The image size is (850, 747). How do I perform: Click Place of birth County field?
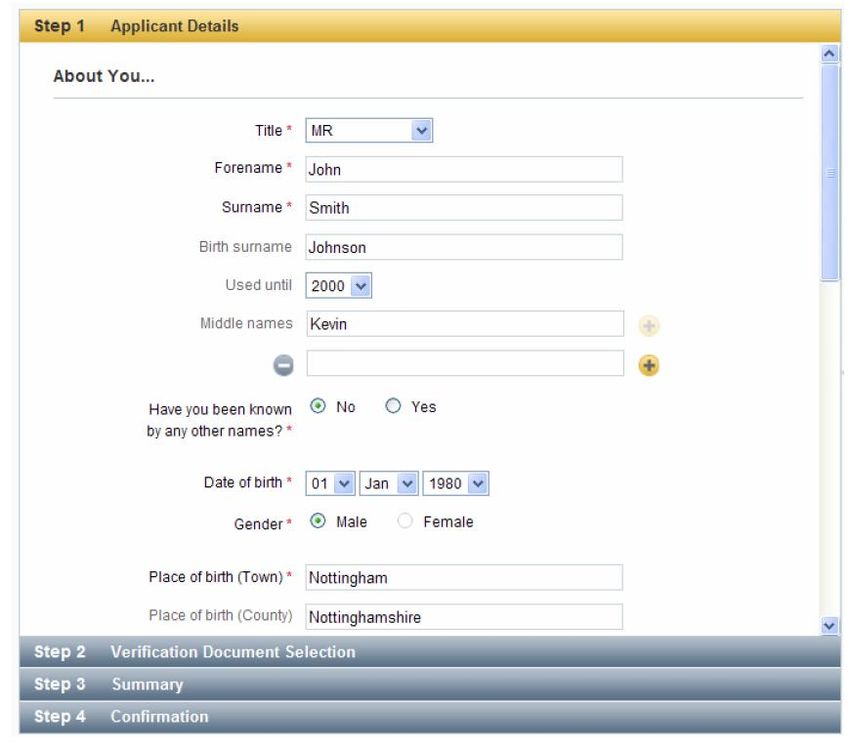[x=464, y=617]
